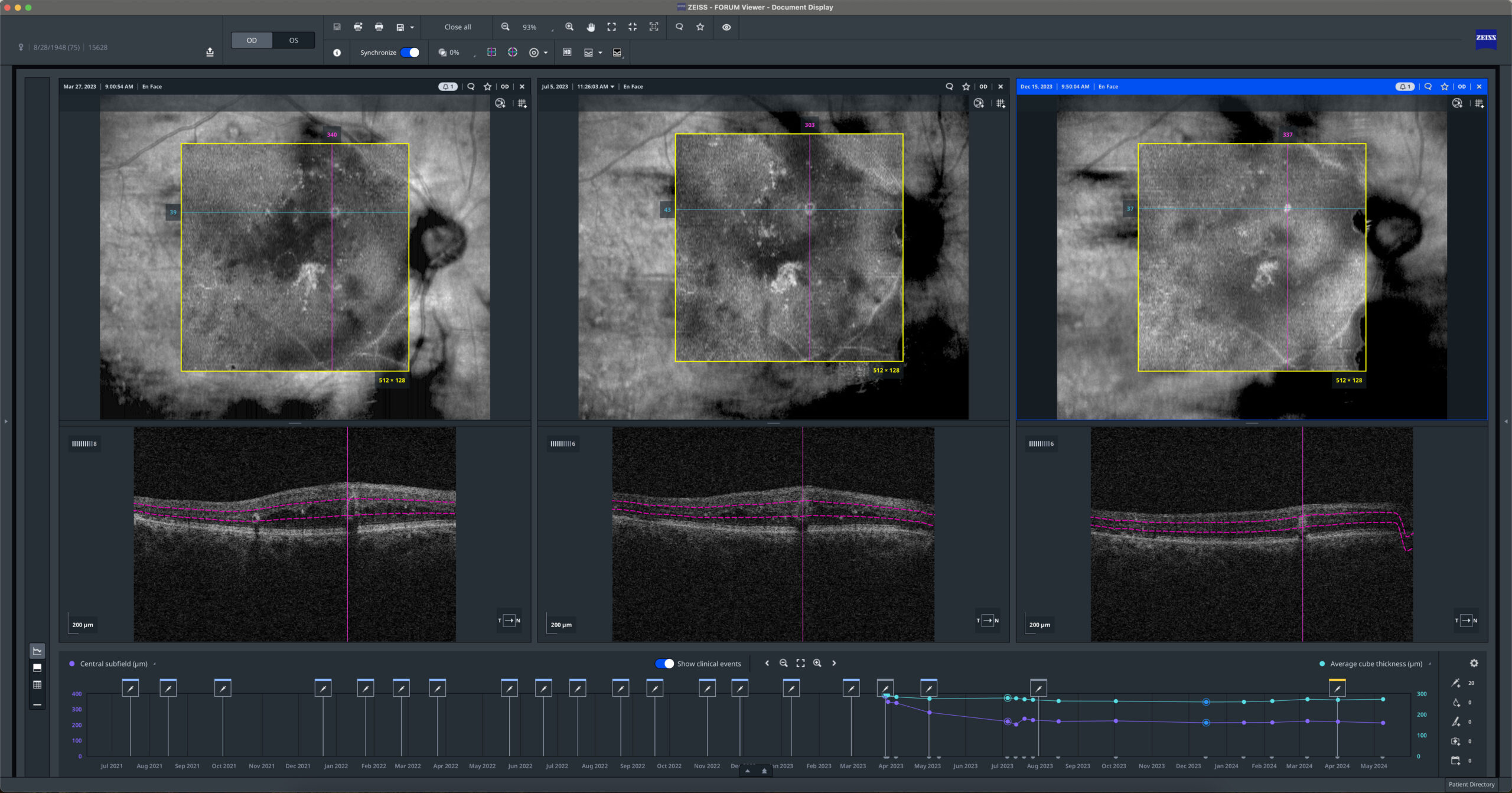The image size is (1512, 793).
Task: Open comments on the Mar 27, 2023 panel
Action: point(471,87)
